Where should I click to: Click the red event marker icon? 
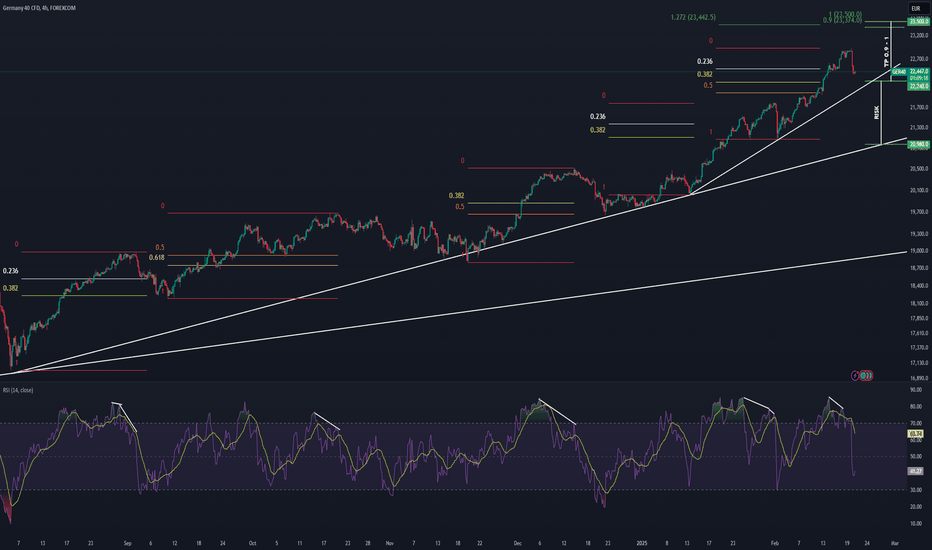point(867,375)
